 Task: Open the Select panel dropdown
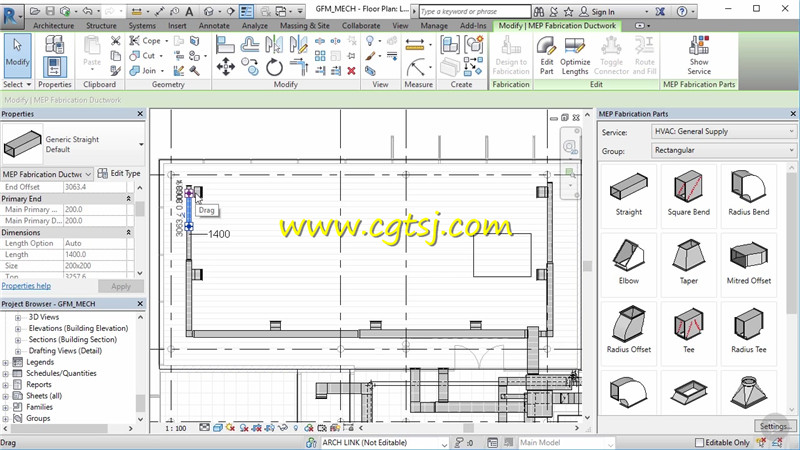point(17,84)
